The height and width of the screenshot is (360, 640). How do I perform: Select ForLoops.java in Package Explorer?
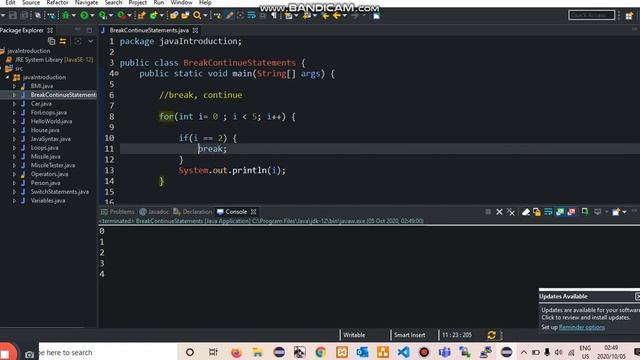49,113
